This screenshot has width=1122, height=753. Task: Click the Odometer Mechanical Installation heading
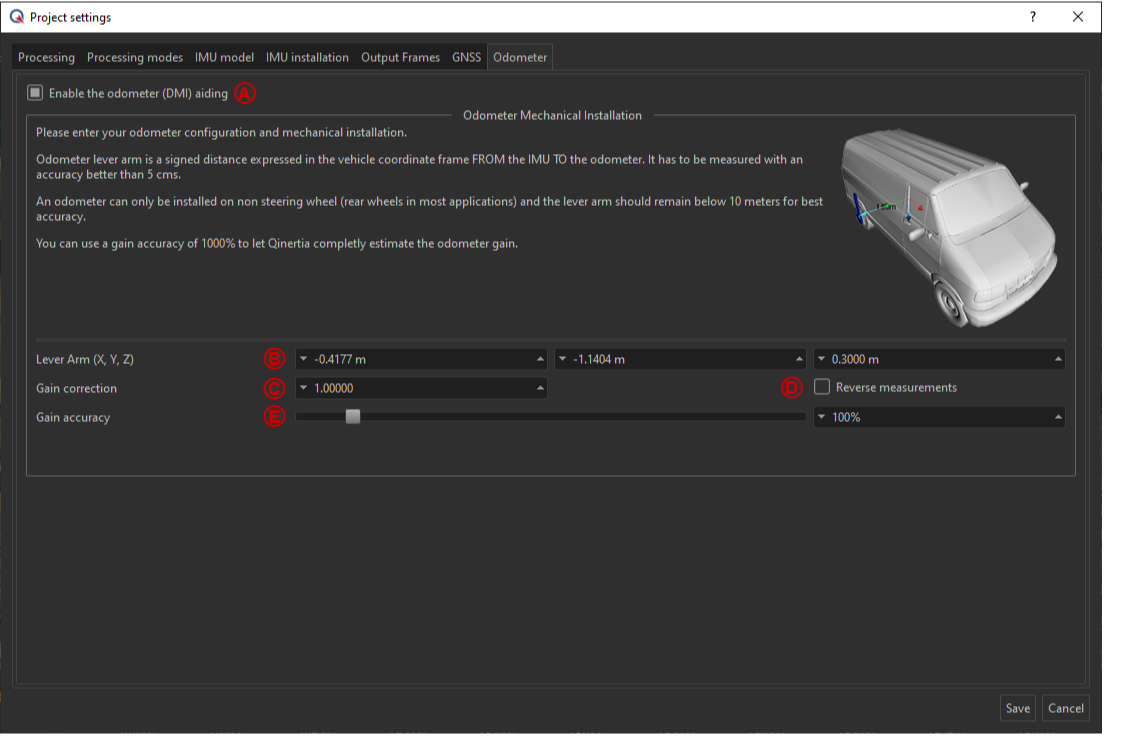(x=552, y=115)
